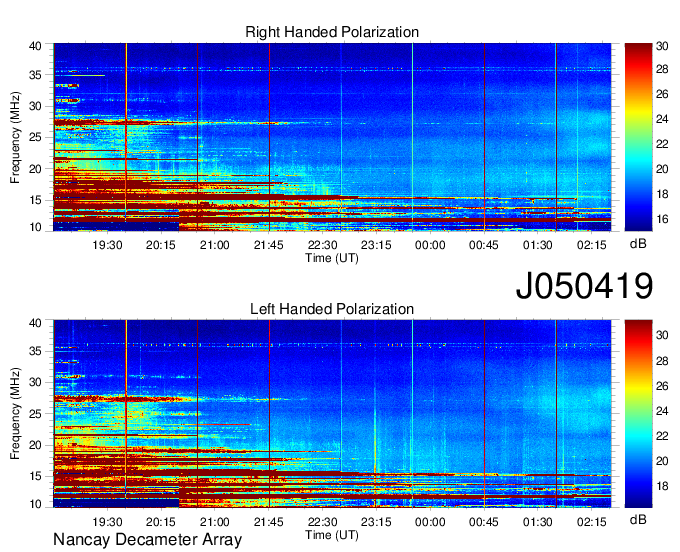Click the 10 MHz tick on Left Handed plot
The image size is (680, 552).
(35, 504)
